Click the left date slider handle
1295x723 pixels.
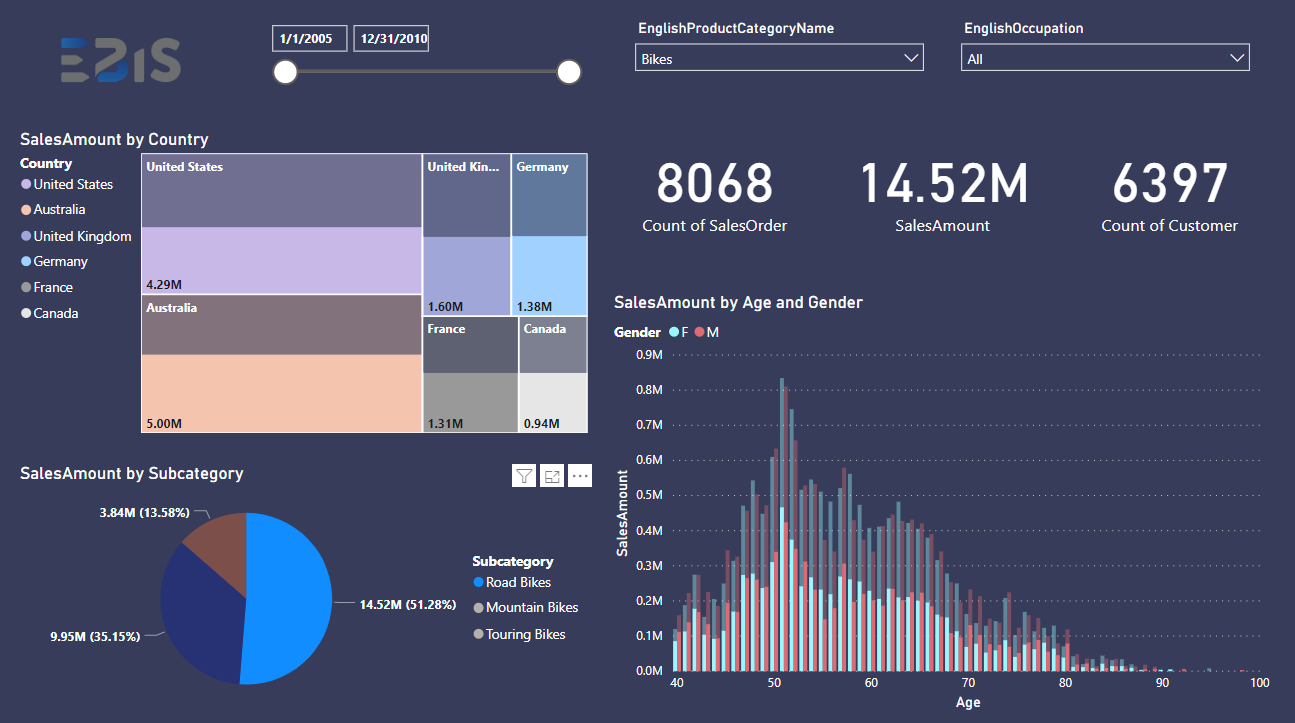(x=286, y=72)
